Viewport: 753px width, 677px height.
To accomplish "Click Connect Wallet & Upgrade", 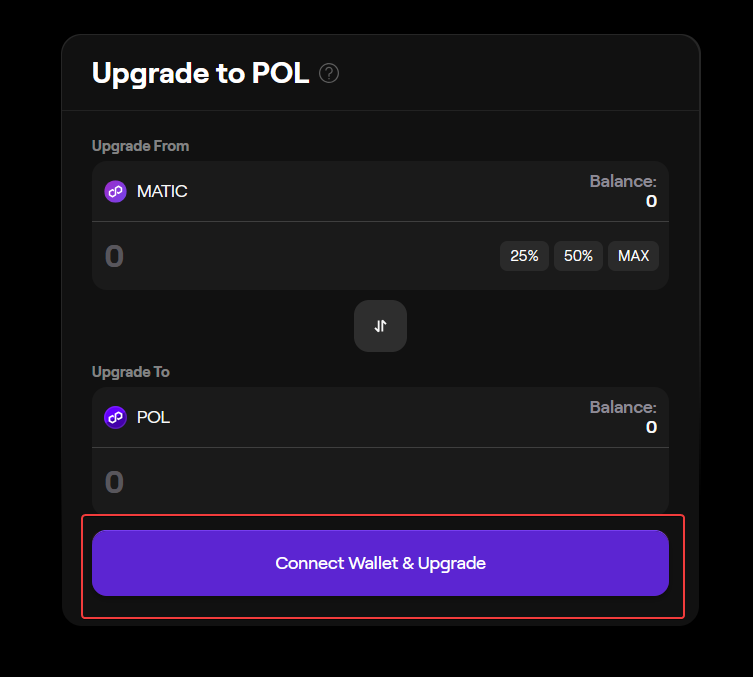I will point(380,563).
